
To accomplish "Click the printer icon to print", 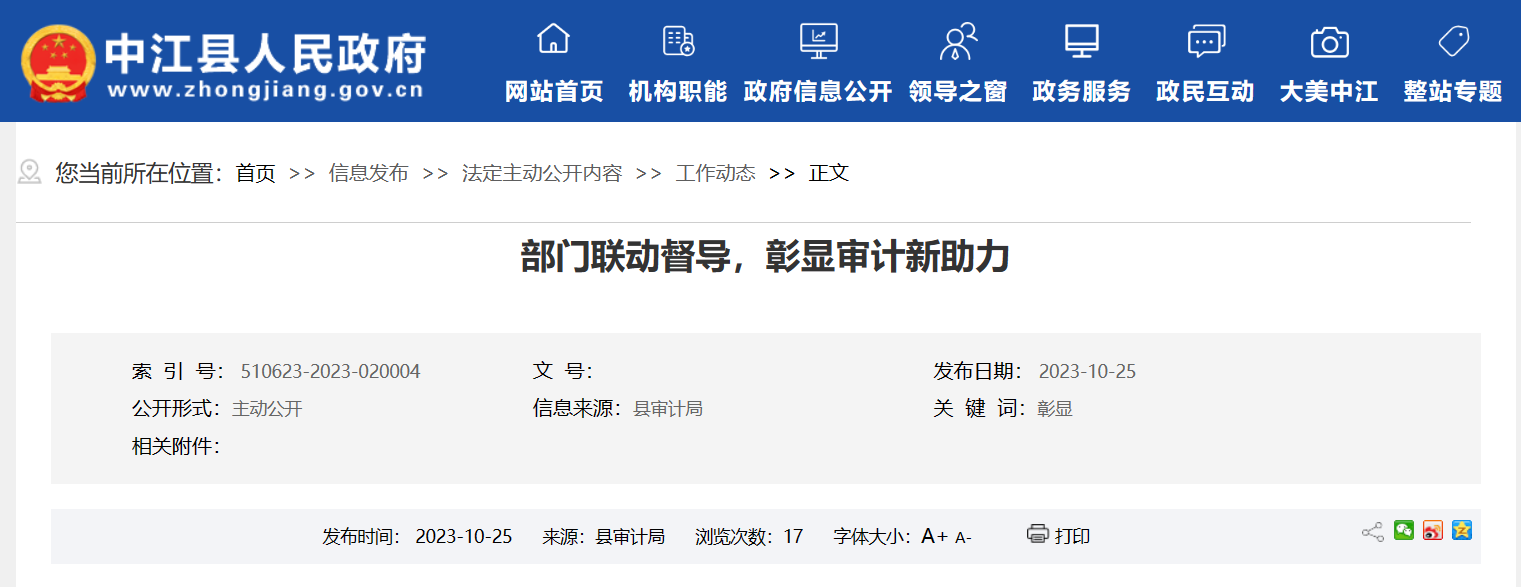I will [x=1037, y=534].
